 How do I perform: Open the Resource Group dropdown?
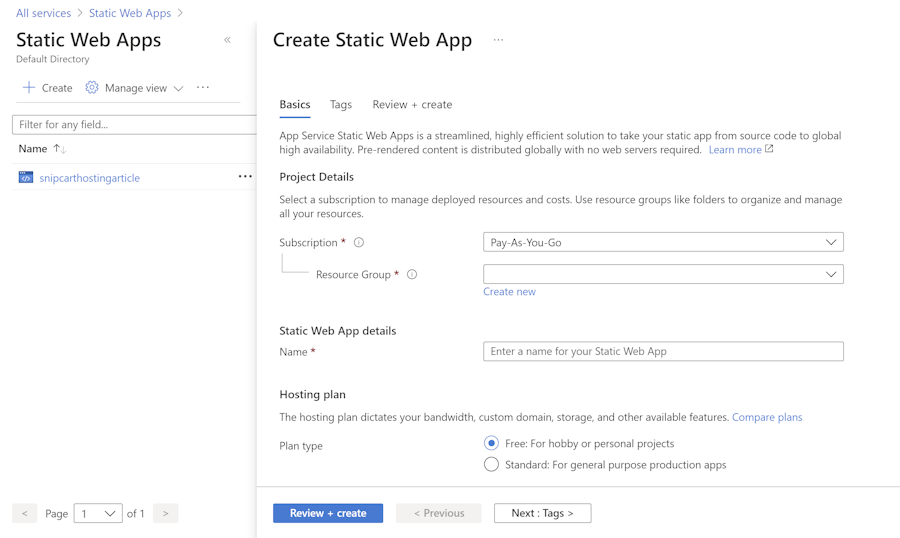663,274
